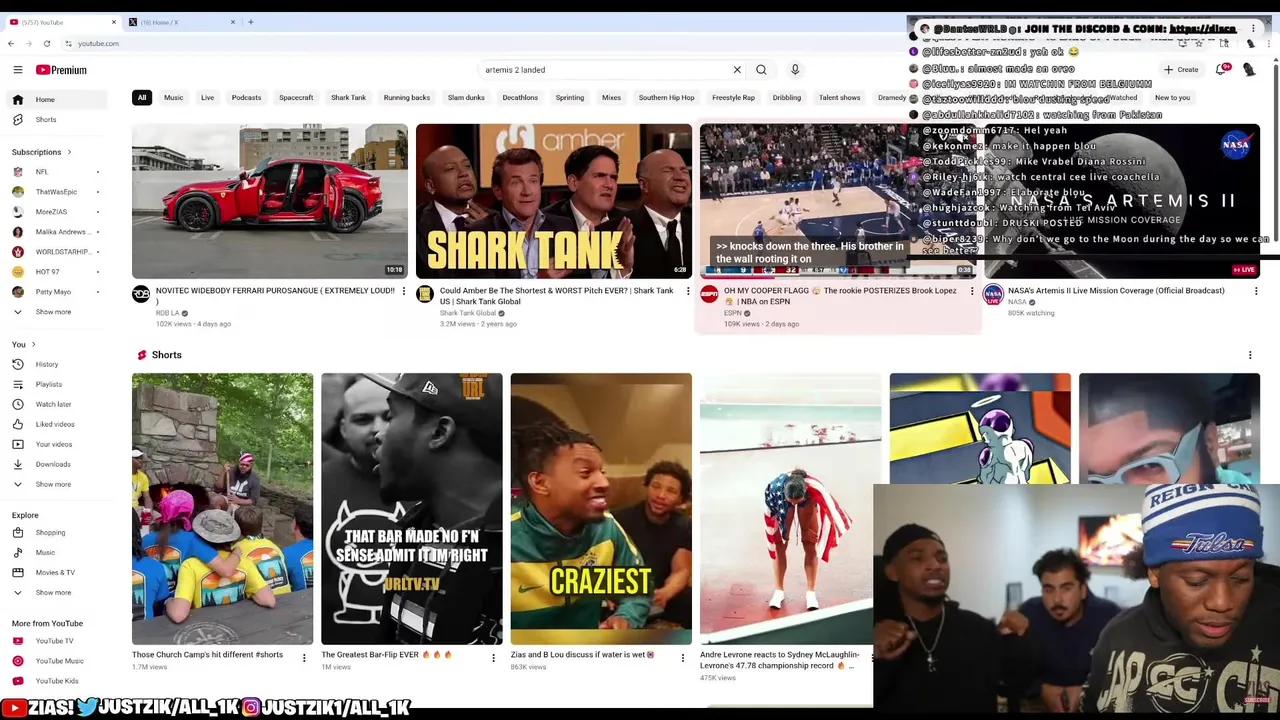Image resolution: width=1280 pixels, height=720 pixels.
Task: Select the Shark Tank filter chip
Action: (348, 98)
